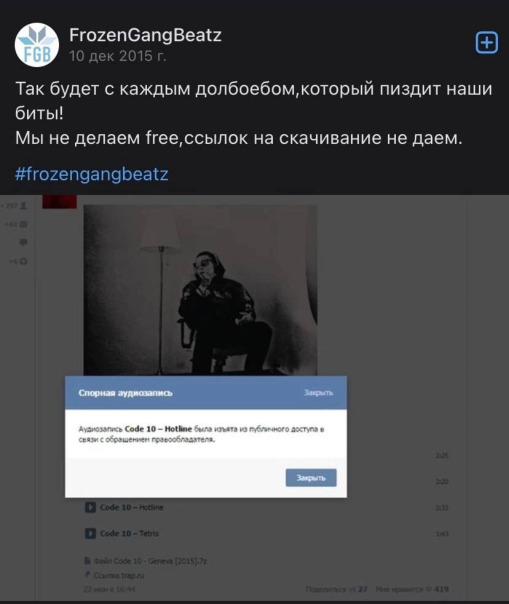Click the post date 10 дек 2015
This screenshot has height=604, width=509.
pos(118,56)
